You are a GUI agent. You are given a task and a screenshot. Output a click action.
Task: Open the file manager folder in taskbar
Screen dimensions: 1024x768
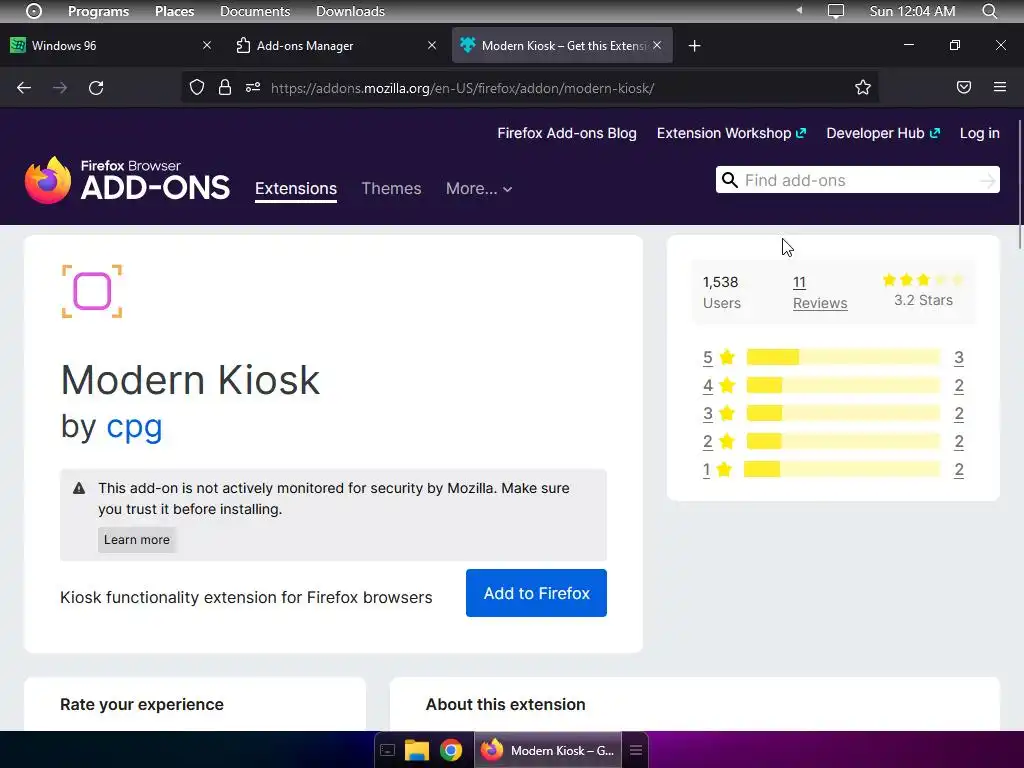click(x=417, y=750)
